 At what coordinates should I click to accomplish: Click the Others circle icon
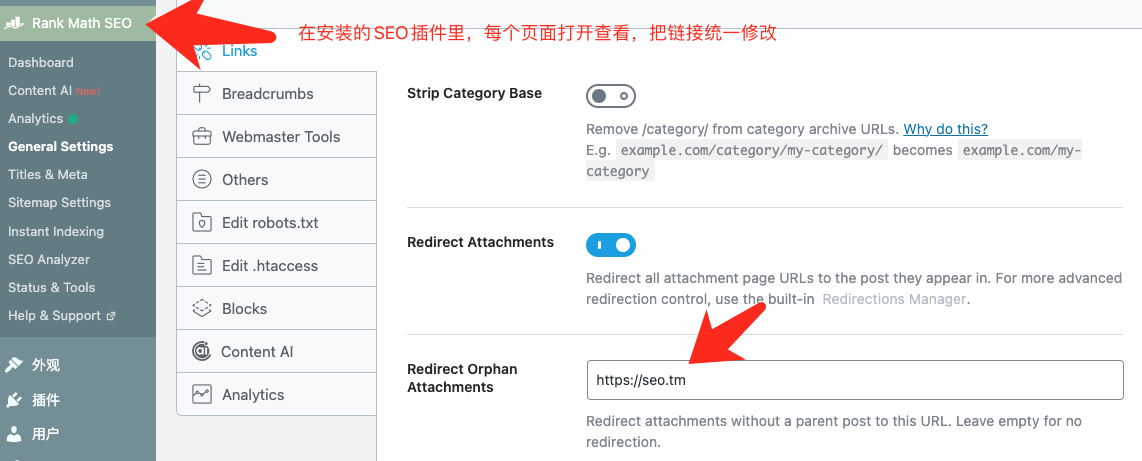[202, 180]
